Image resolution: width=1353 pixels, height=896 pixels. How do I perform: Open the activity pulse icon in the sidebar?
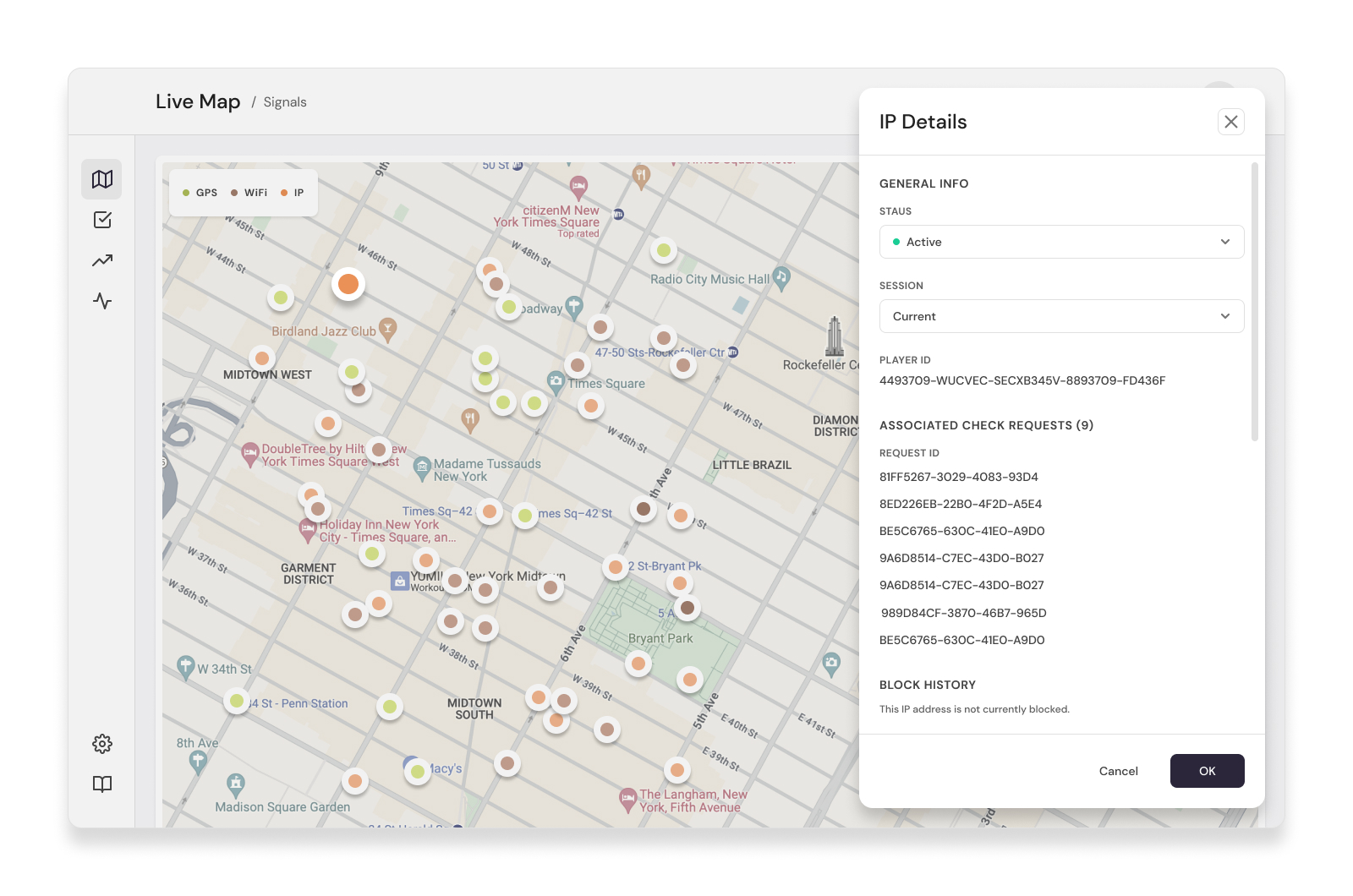click(x=102, y=301)
